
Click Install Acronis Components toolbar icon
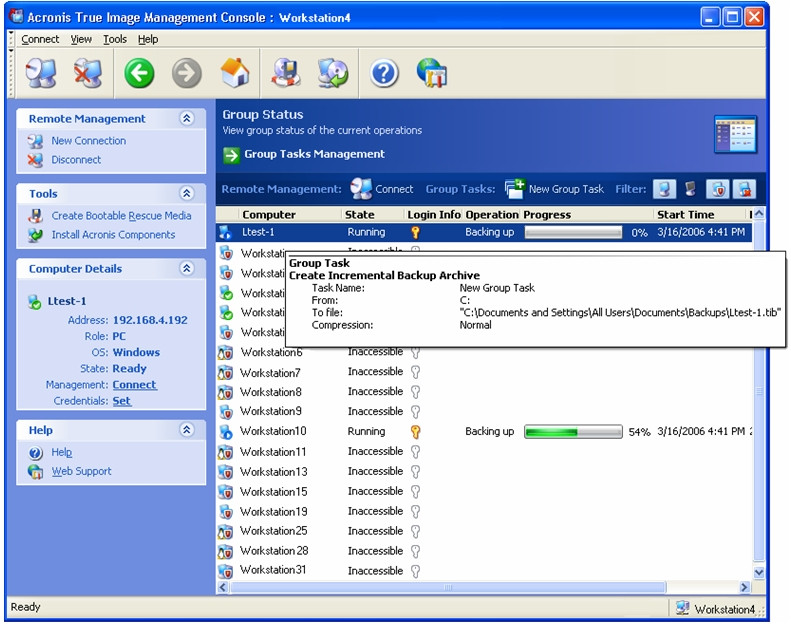[x=333, y=74]
